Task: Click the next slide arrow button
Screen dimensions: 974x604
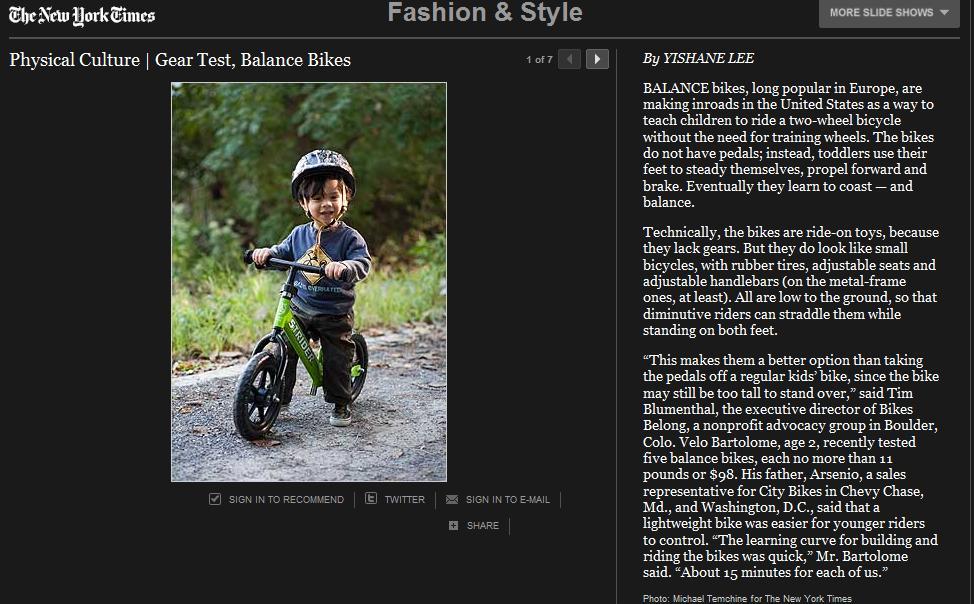Action: pyautogui.click(x=597, y=59)
